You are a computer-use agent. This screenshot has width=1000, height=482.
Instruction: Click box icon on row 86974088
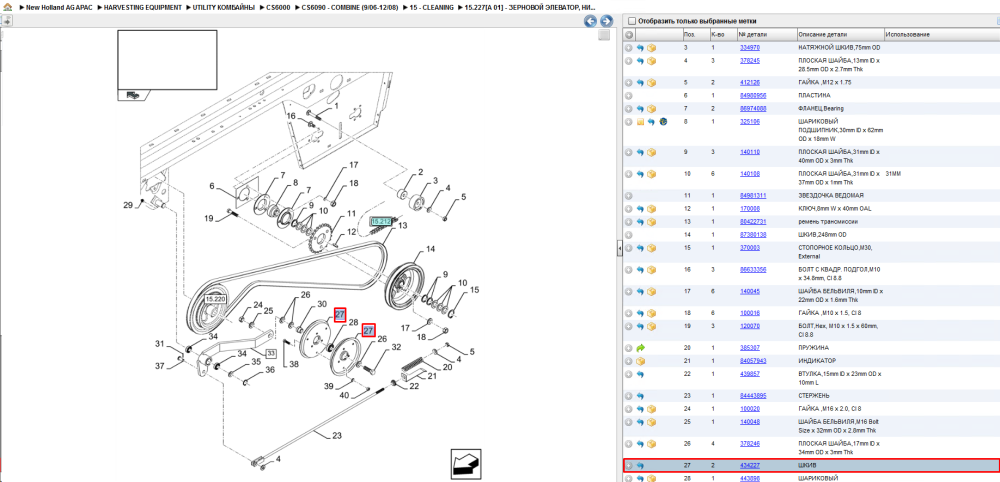[x=652, y=108]
